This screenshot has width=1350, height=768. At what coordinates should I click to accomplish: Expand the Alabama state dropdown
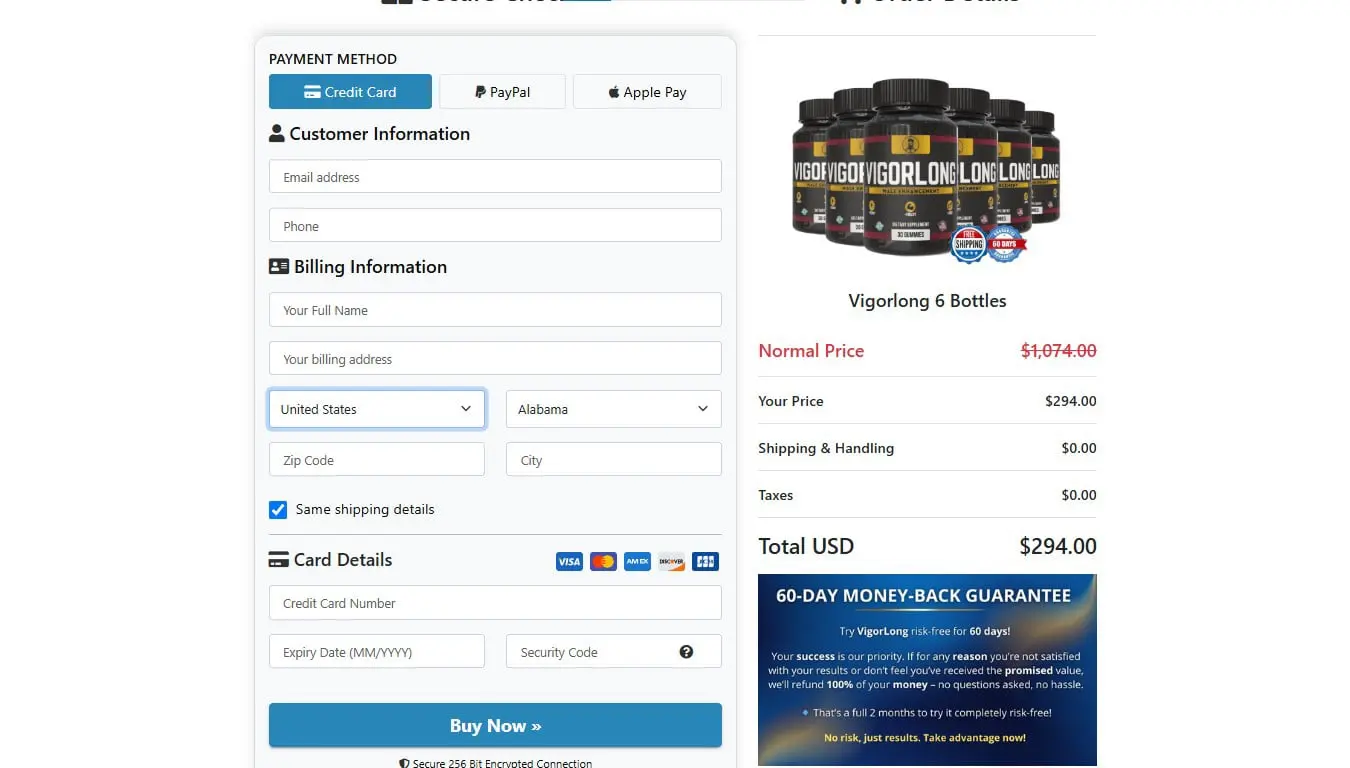(x=613, y=409)
